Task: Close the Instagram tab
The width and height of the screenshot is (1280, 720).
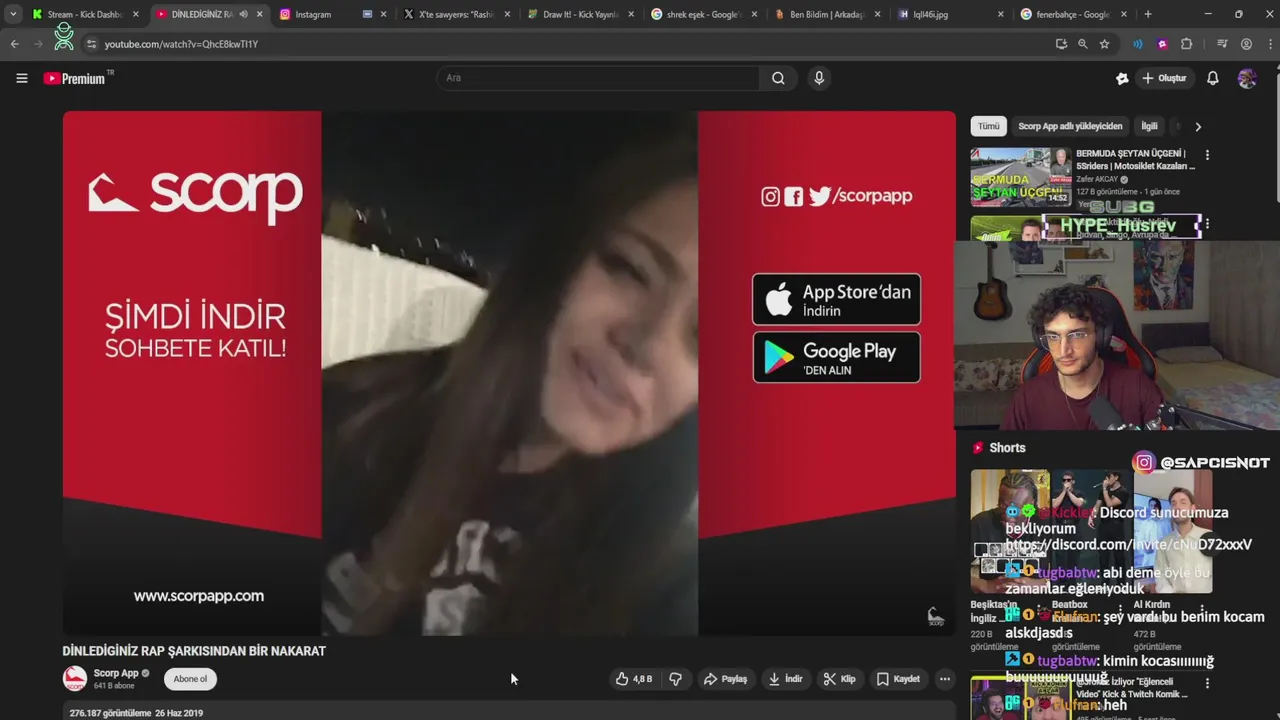Action: click(x=383, y=14)
